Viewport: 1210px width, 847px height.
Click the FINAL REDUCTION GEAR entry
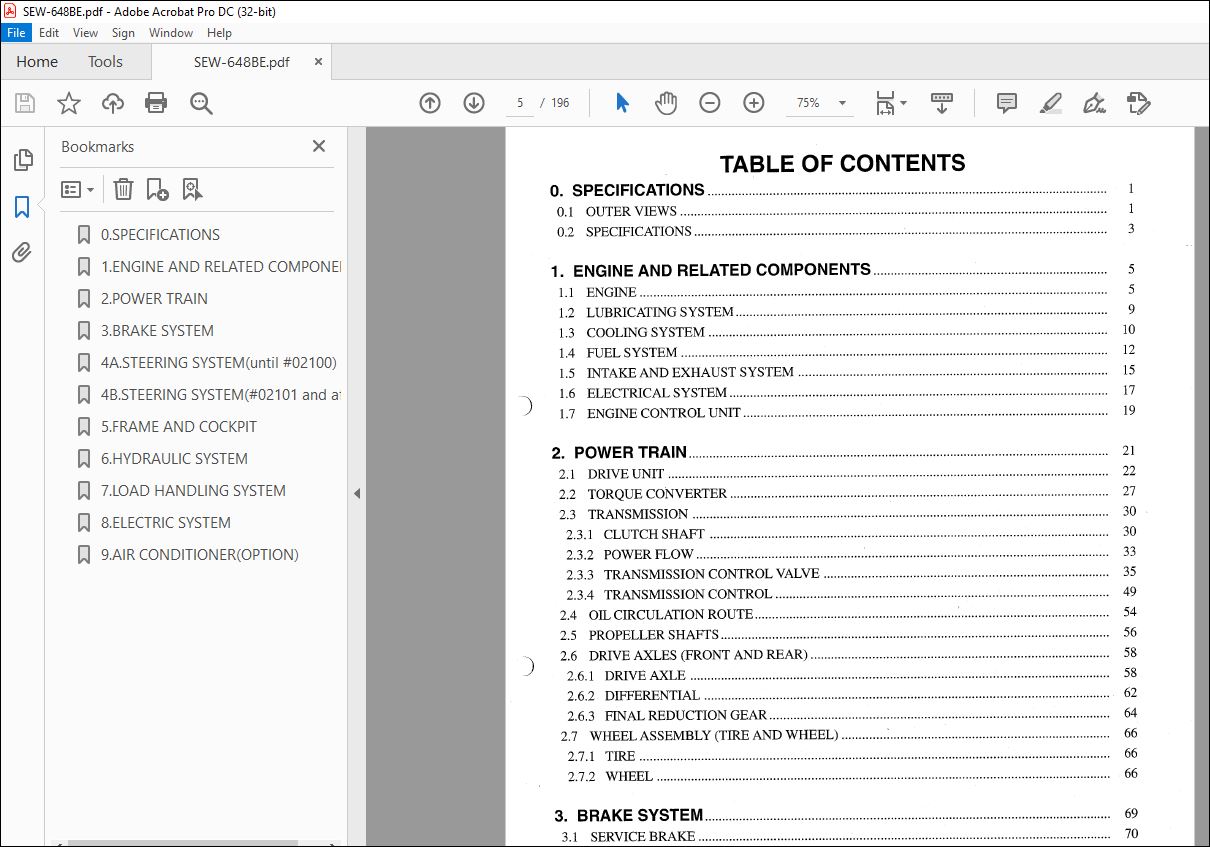tap(686, 716)
